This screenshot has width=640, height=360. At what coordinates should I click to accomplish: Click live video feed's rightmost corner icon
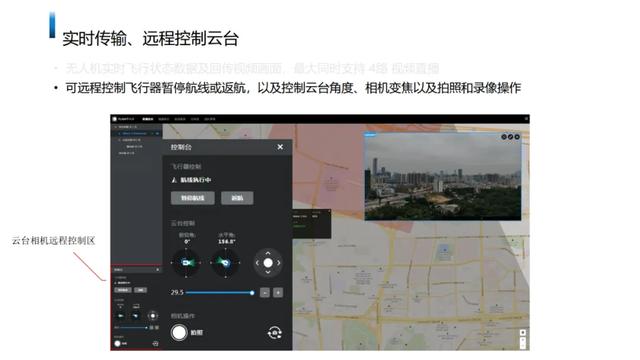[x=517, y=137]
